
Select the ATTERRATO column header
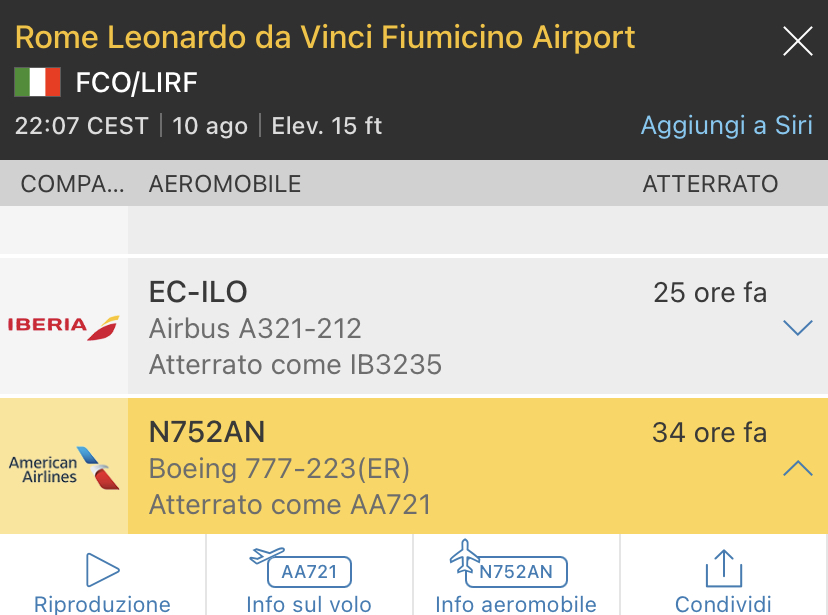[x=710, y=184]
